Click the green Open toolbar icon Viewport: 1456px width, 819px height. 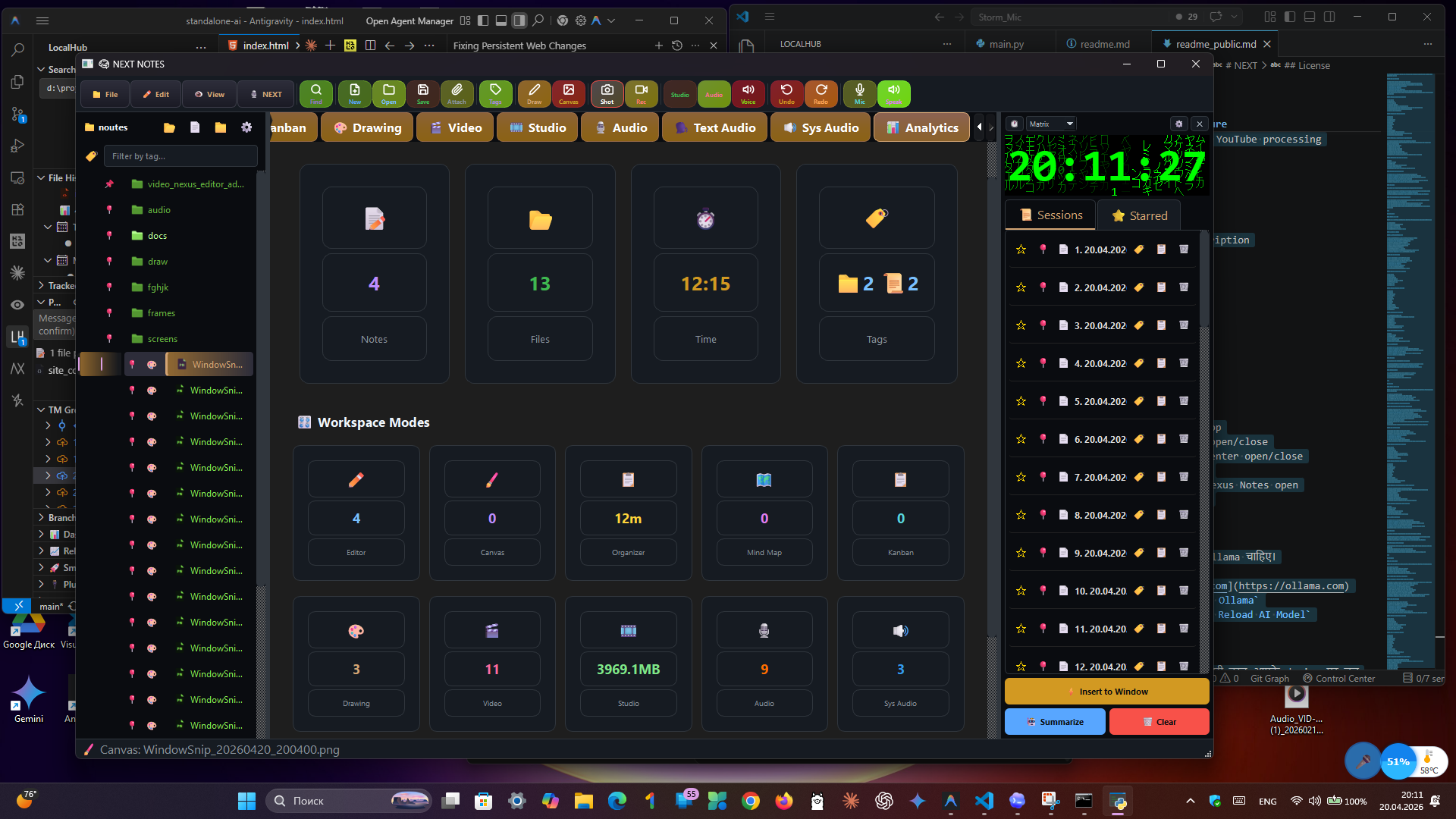(389, 94)
